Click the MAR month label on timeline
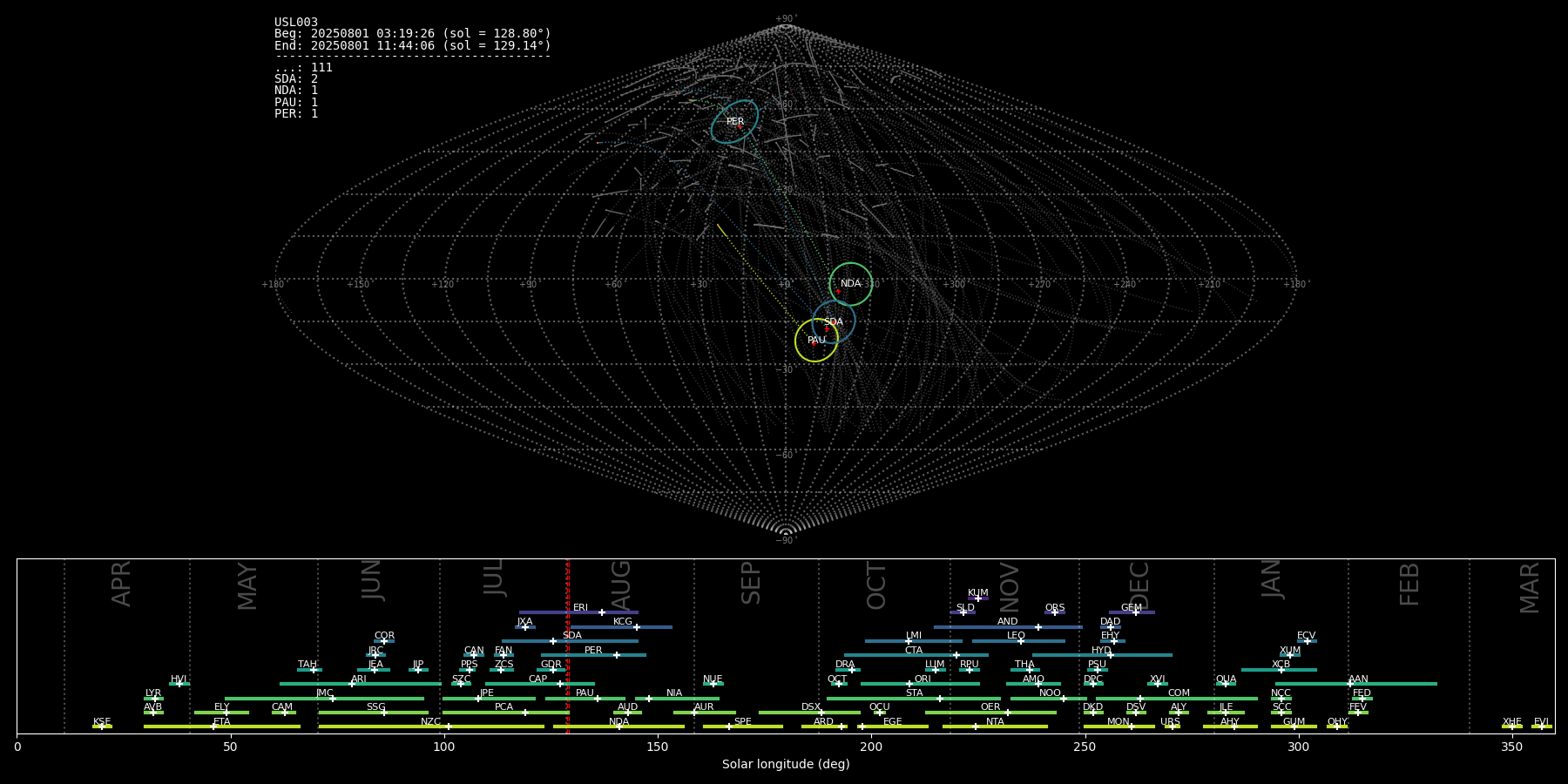Image resolution: width=1568 pixels, height=784 pixels. click(1530, 588)
